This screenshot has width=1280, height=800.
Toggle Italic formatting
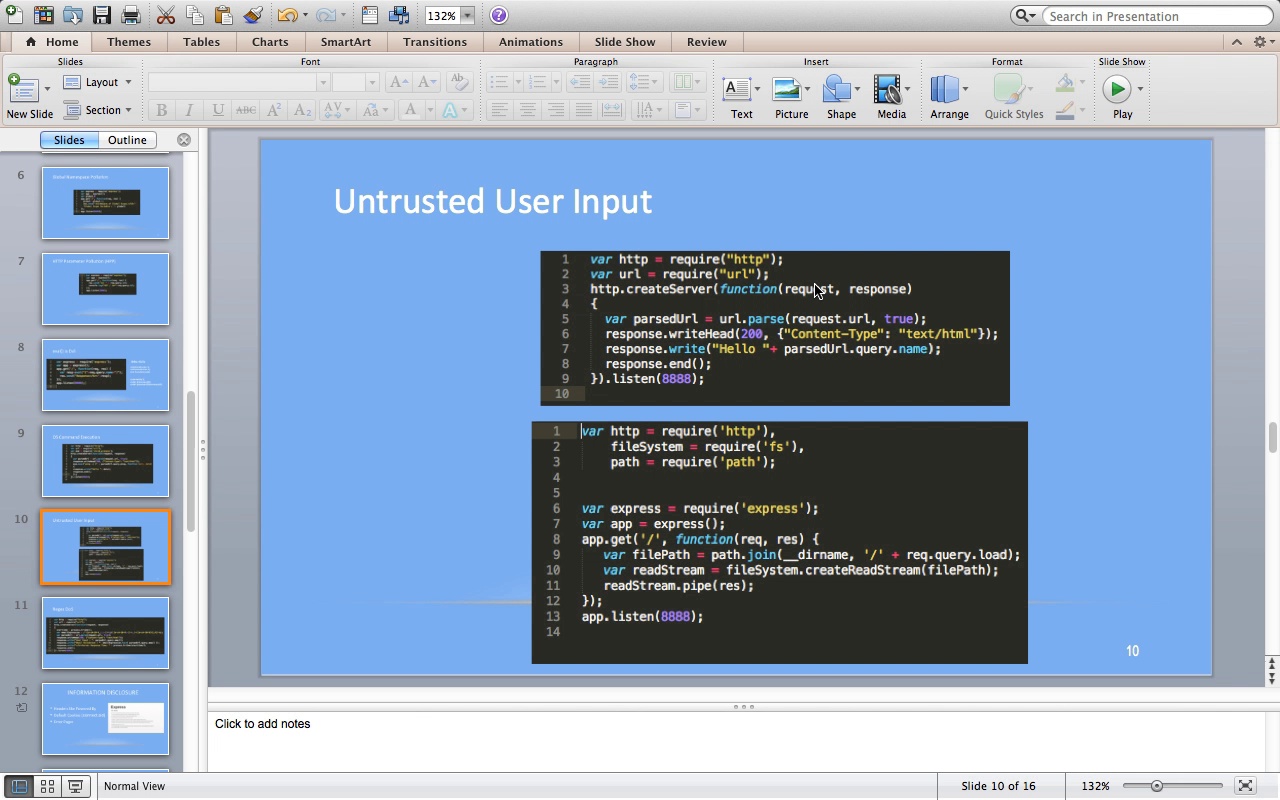(189, 110)
